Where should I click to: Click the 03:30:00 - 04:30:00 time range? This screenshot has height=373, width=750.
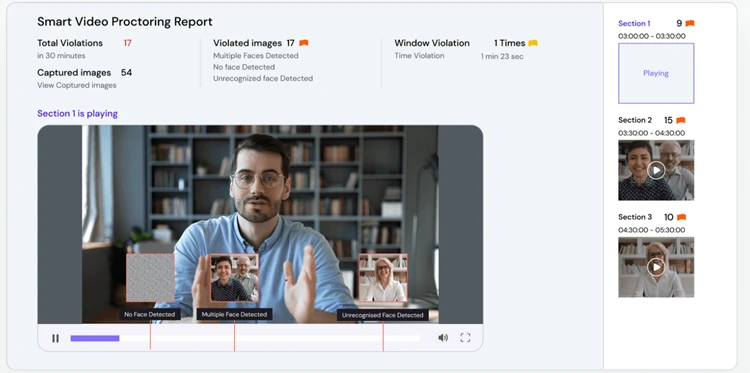[651, 133]
